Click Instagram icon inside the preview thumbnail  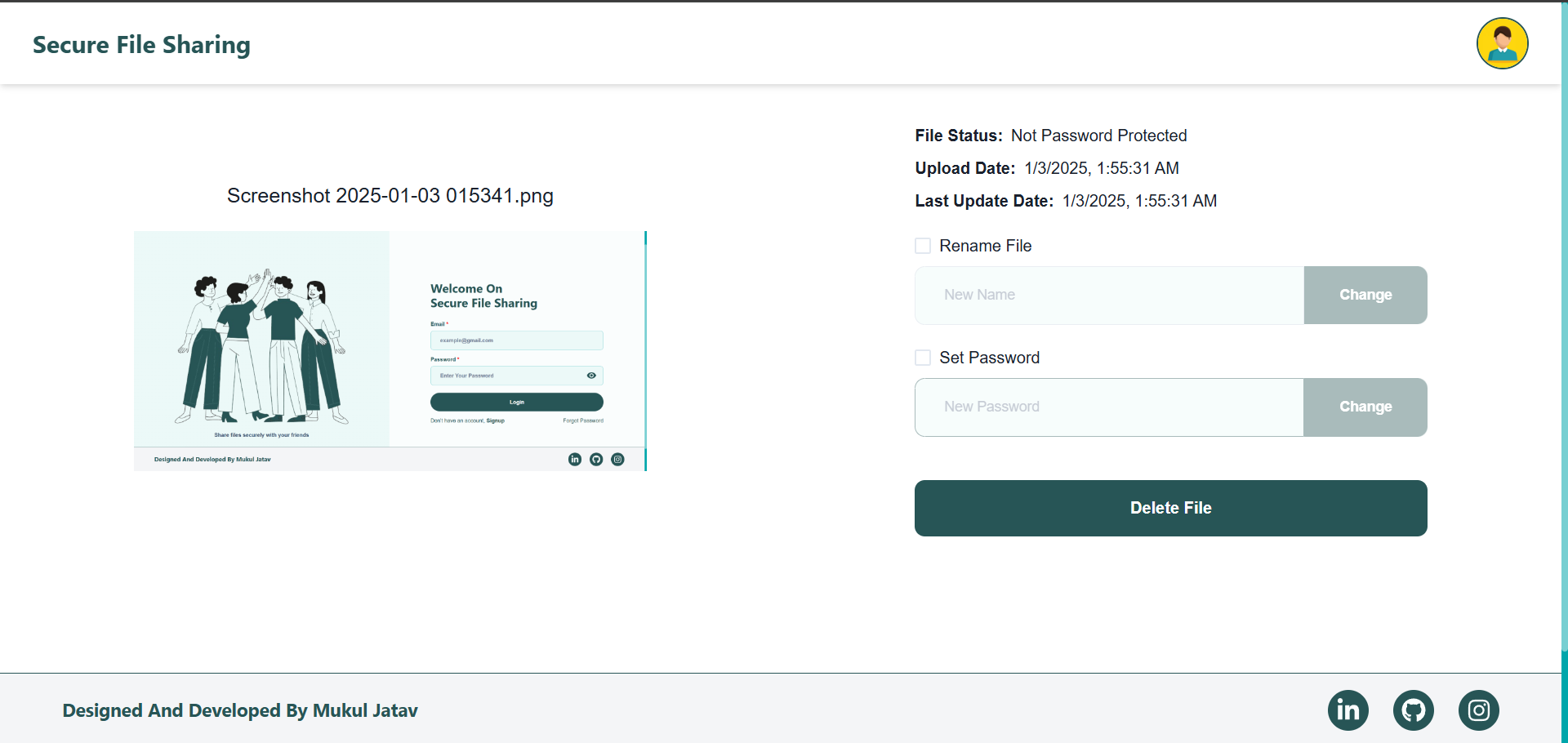pos(617,459)
